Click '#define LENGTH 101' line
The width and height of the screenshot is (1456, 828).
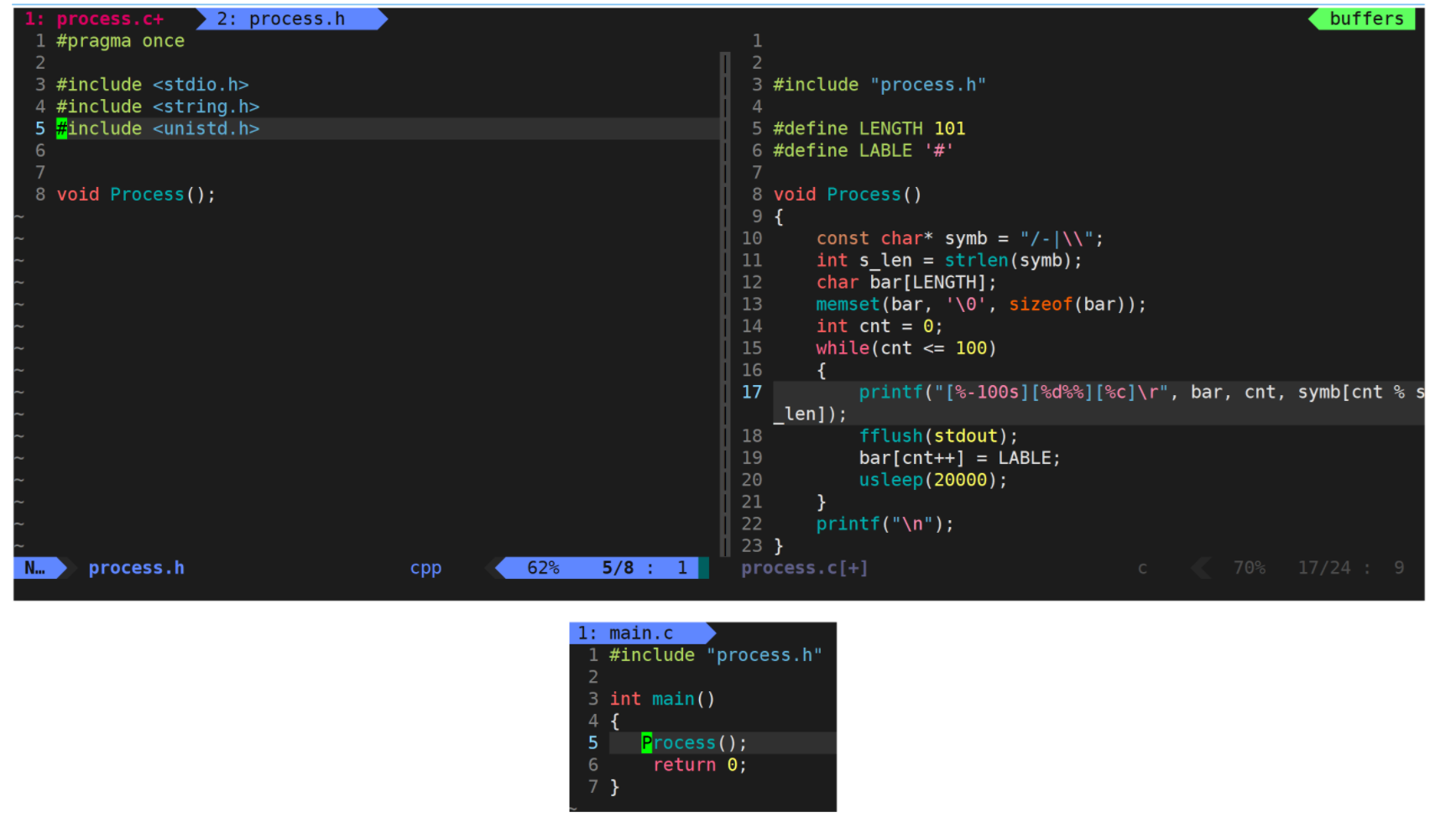point(869,128)
